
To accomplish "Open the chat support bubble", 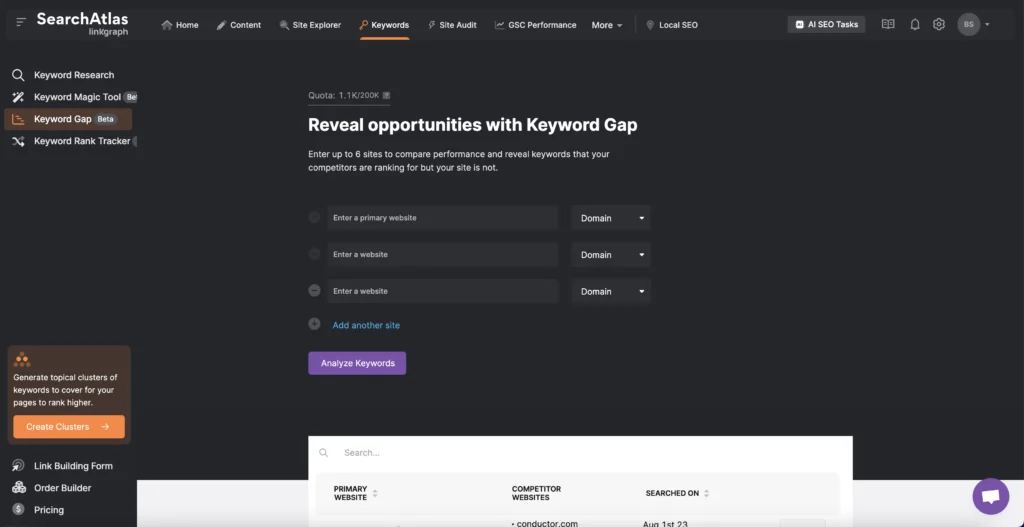I will (x=991, y=496).
